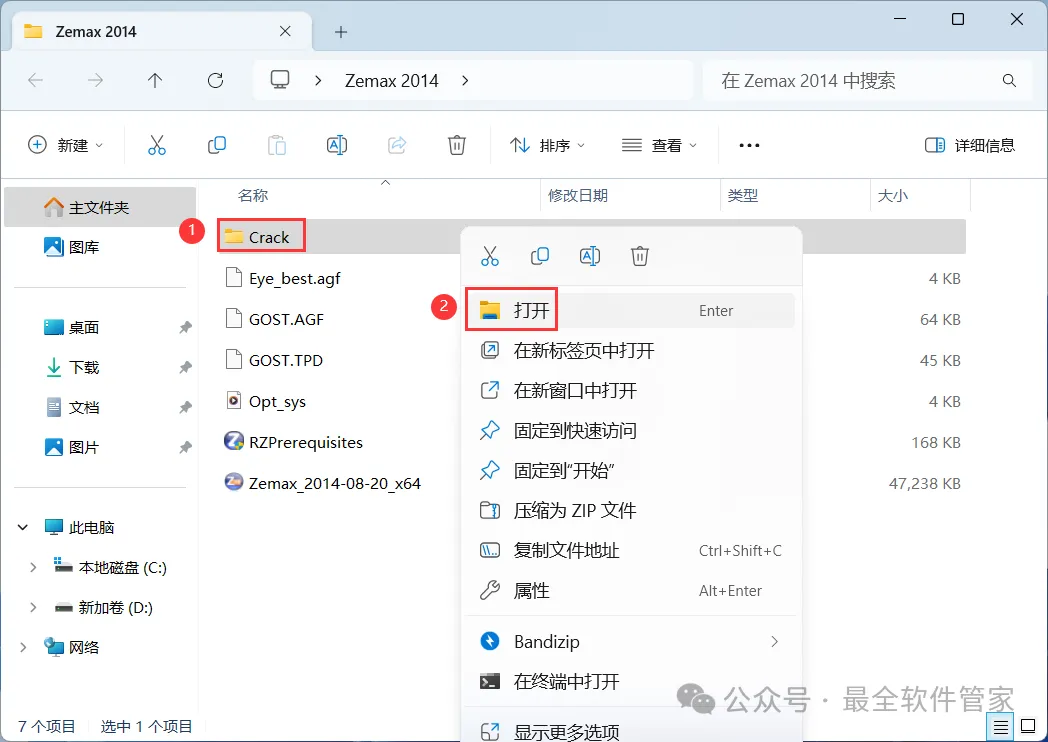The image size is (1048, 742).
Task: Expand the Bandizip submenu arrow
Action: click(775, 642)
